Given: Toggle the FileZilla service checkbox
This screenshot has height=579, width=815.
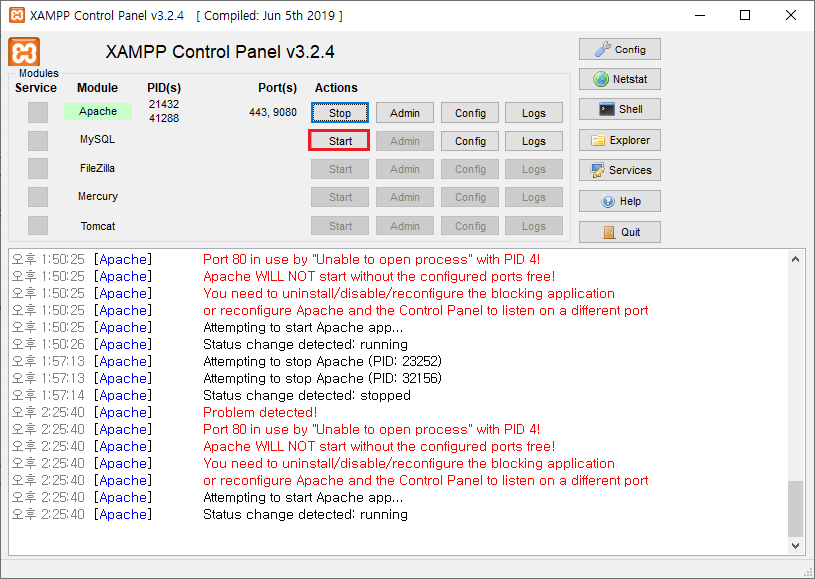Looking at the screenshot, I should tap(38, 168).
